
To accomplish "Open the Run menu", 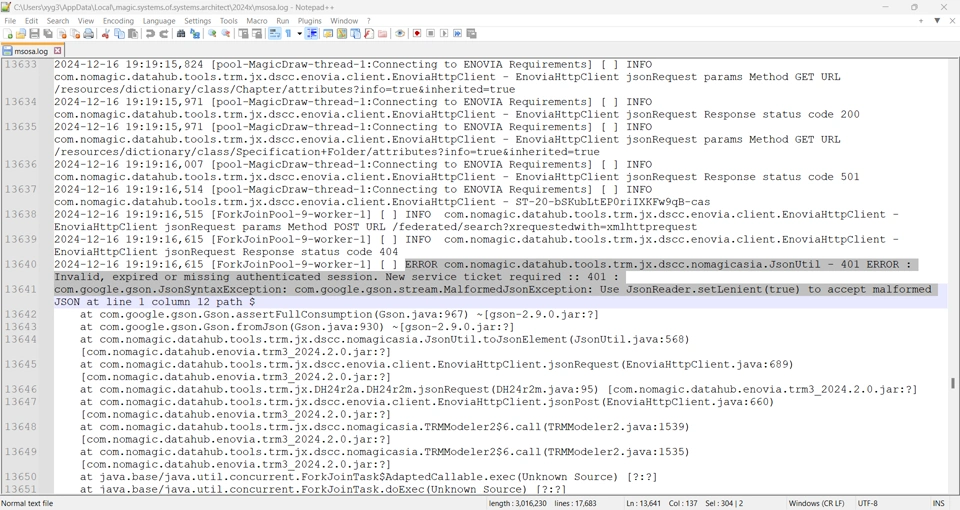I will coord(282,21).
